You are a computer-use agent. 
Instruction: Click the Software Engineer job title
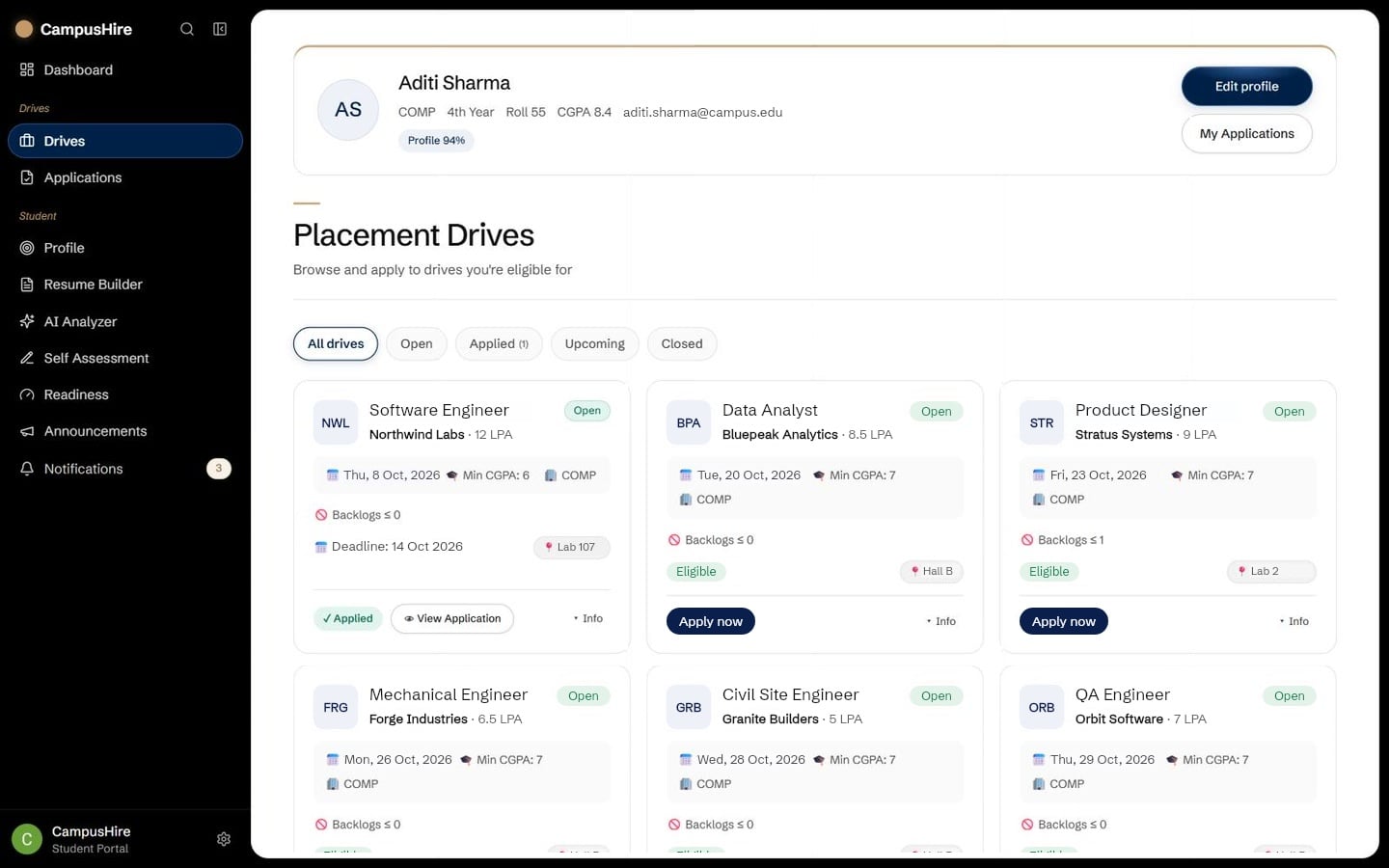[x=439, y=410]
